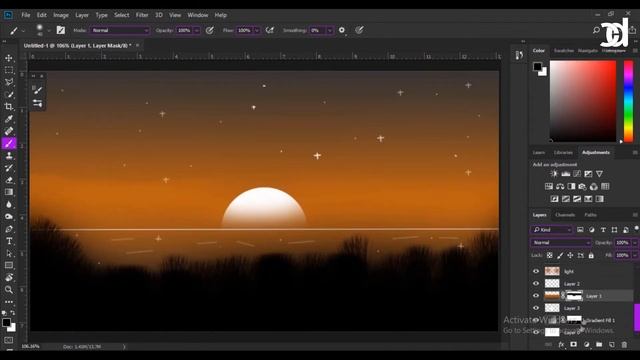Select the Zoom tool
The width and height of the screenshot is (640, 360).
pyautogui.click(x=9, y=290)
